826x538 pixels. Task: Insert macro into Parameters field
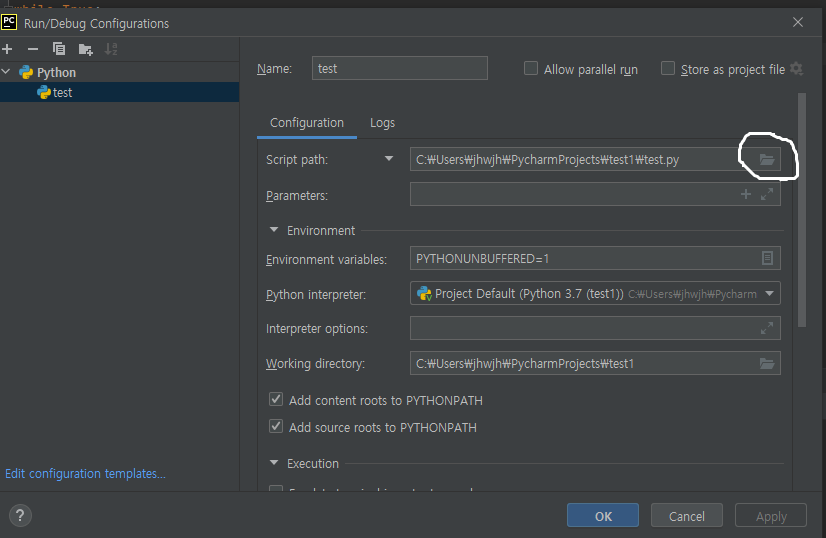[x=746, y=194]
